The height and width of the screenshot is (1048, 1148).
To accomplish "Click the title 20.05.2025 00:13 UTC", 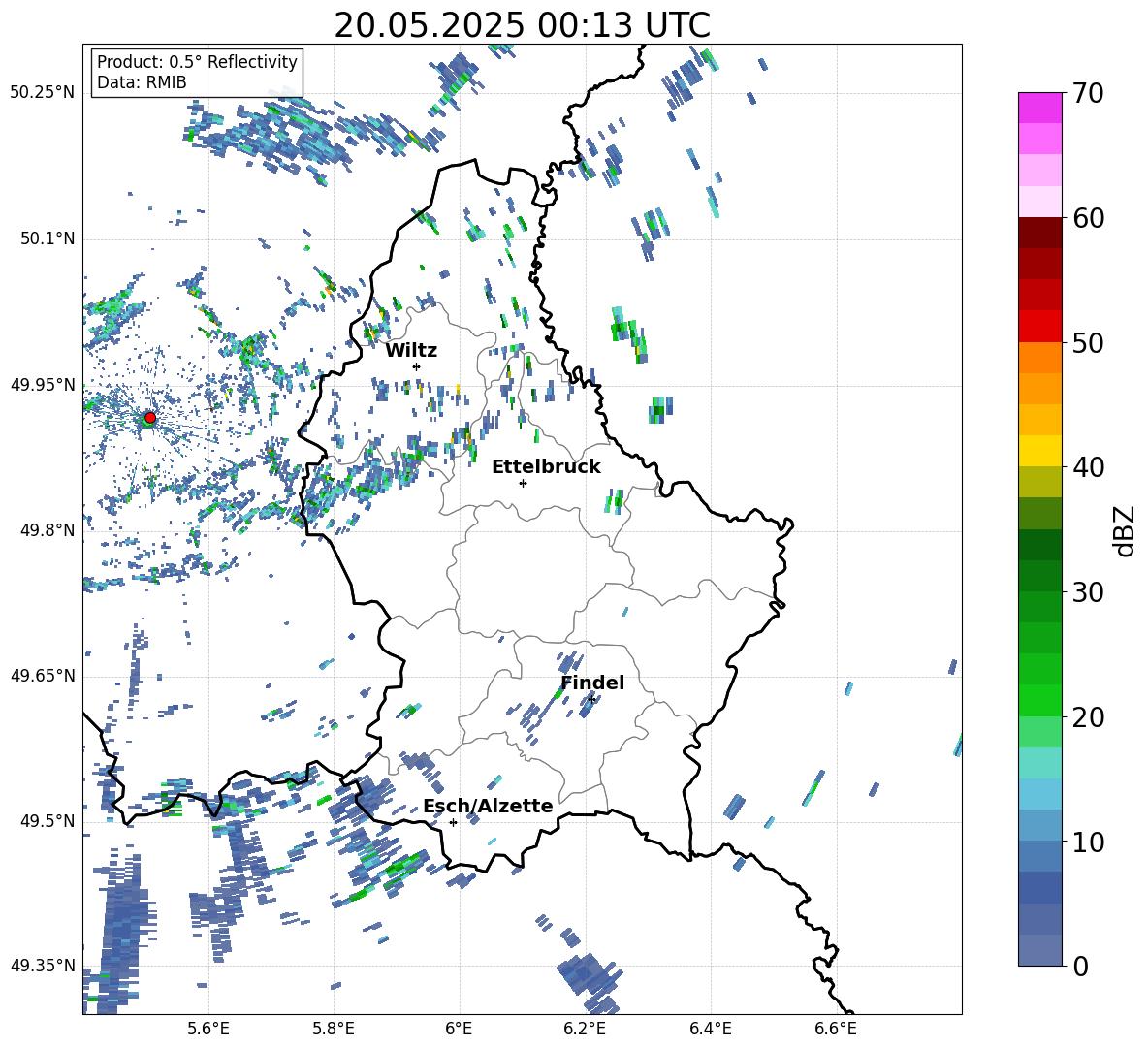I will (x=522, y=25).
